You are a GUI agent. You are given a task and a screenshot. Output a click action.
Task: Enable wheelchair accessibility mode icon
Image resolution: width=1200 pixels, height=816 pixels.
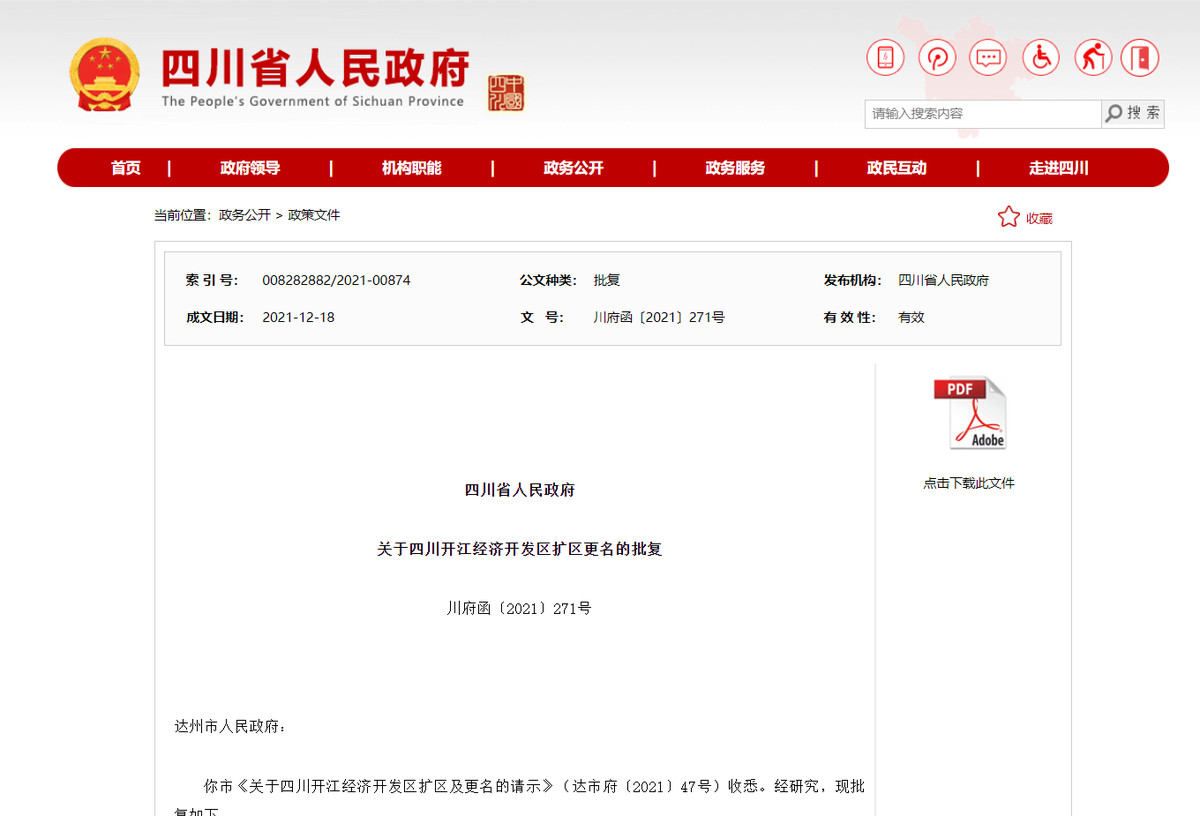pyautogui.click(x=1041, y=58)
